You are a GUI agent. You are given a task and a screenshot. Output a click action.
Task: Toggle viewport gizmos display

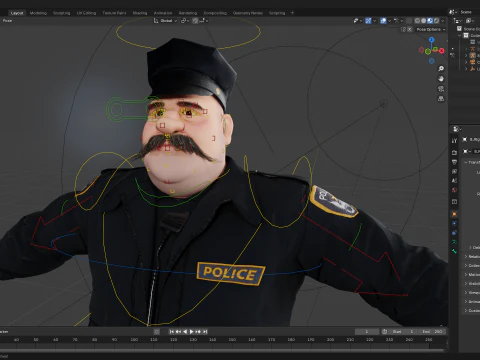pos(368,21)
